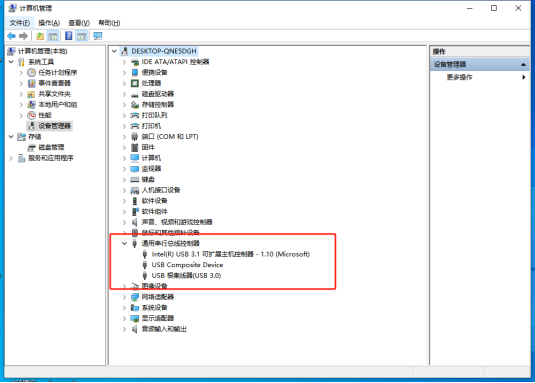Select the DESKTOP-QNE5DGH computer name label
Image resolution: width=535 pixels, height=383 pixels.
[x=164, y=51]
